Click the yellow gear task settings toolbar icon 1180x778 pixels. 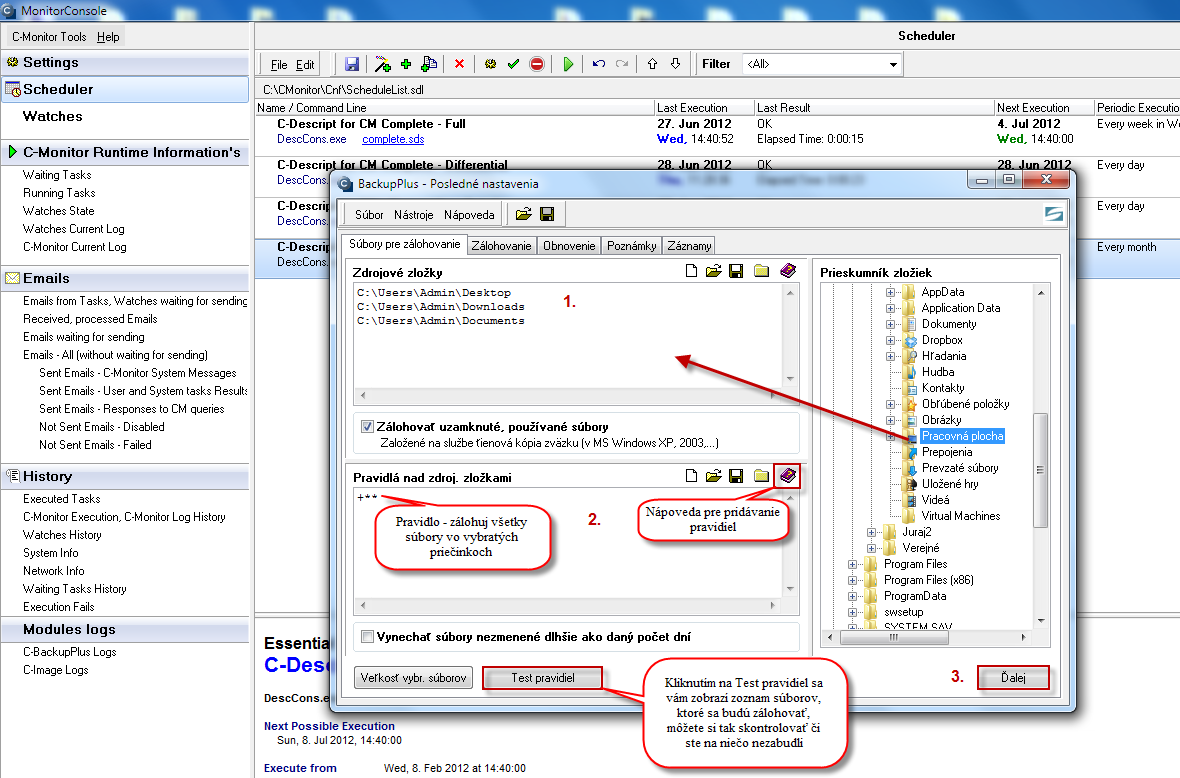pos(491,65)
